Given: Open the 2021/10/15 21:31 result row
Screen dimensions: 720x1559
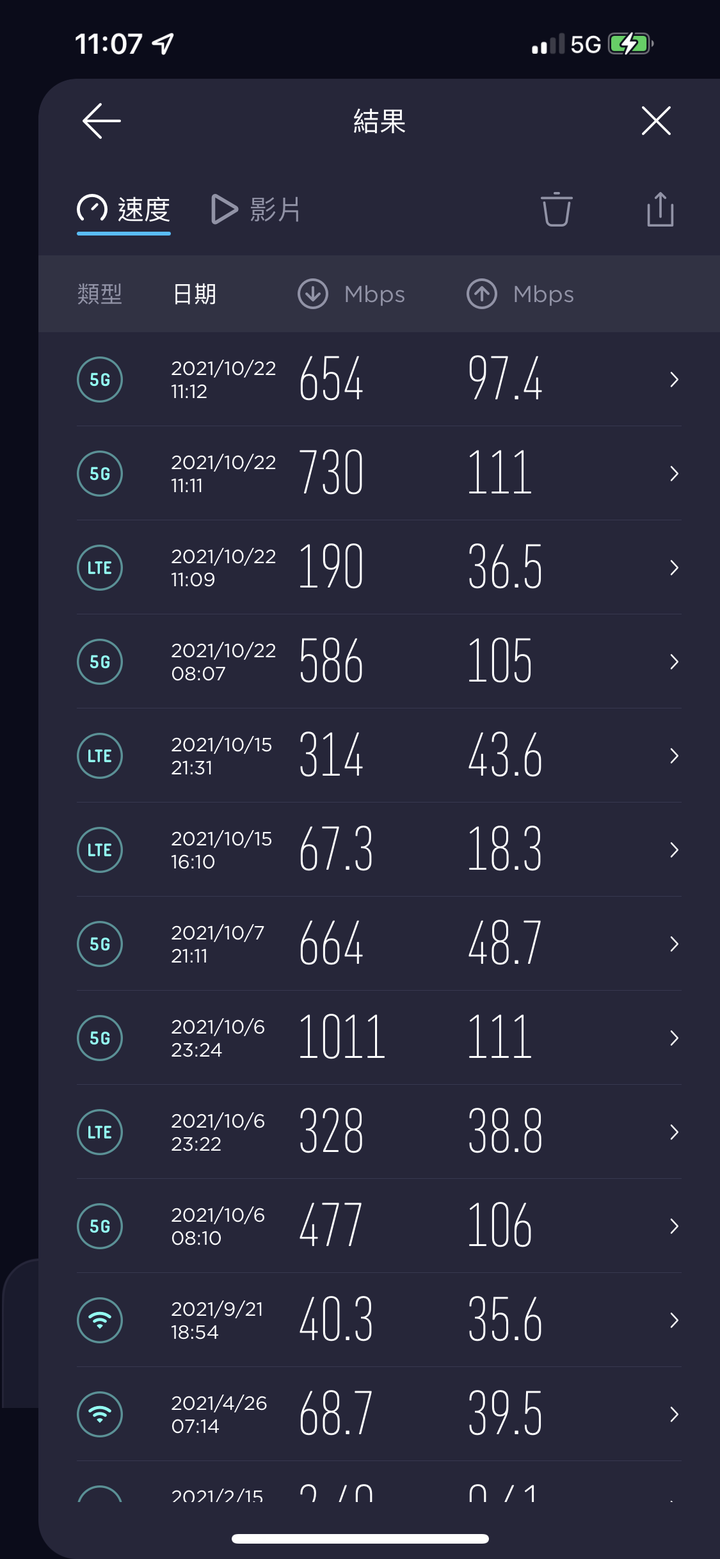Looking at the screenshot, I should click(379, 756).
